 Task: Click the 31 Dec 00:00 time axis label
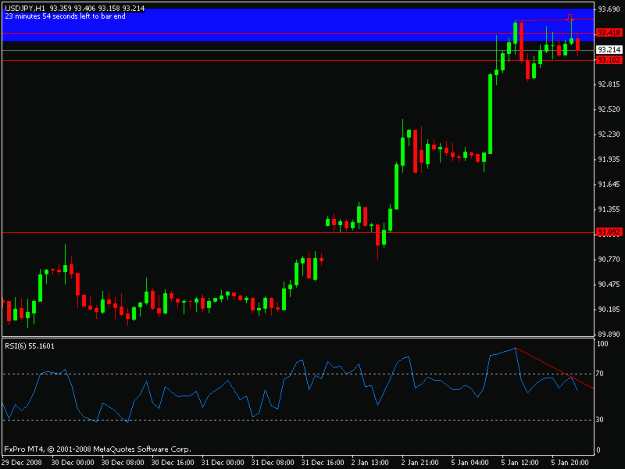(x=223, y=463)
